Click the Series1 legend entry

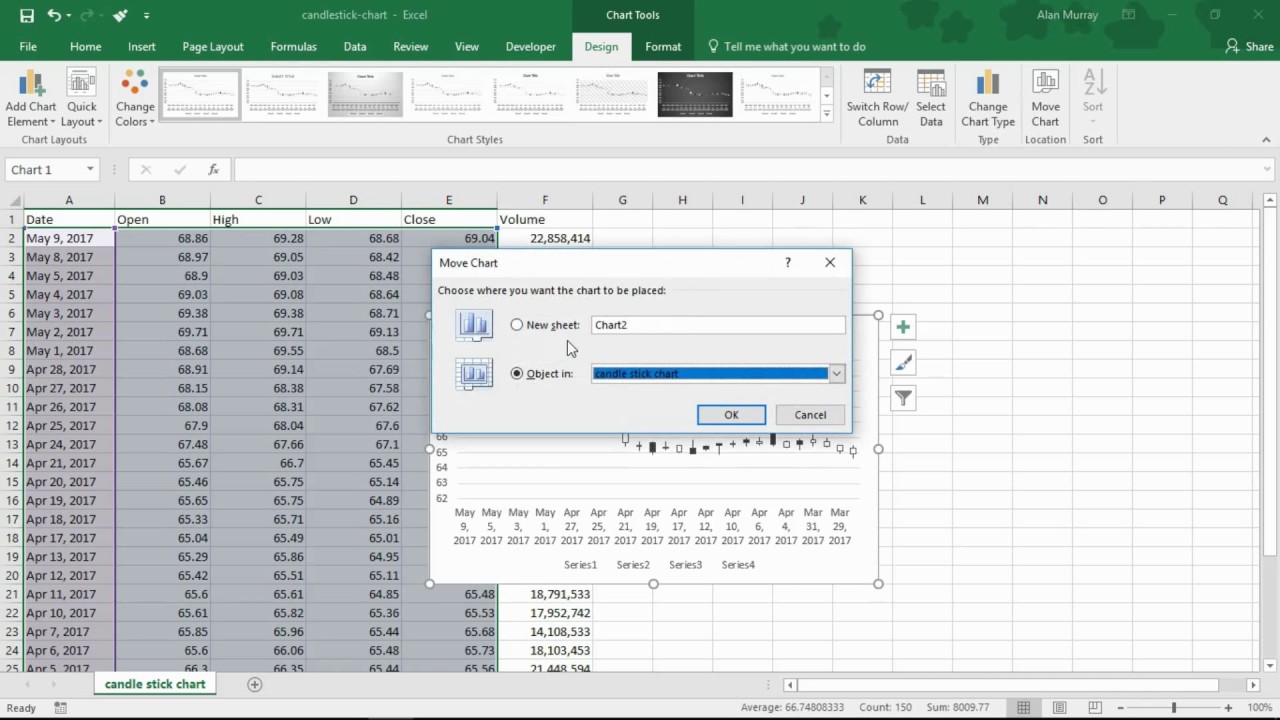580,565
